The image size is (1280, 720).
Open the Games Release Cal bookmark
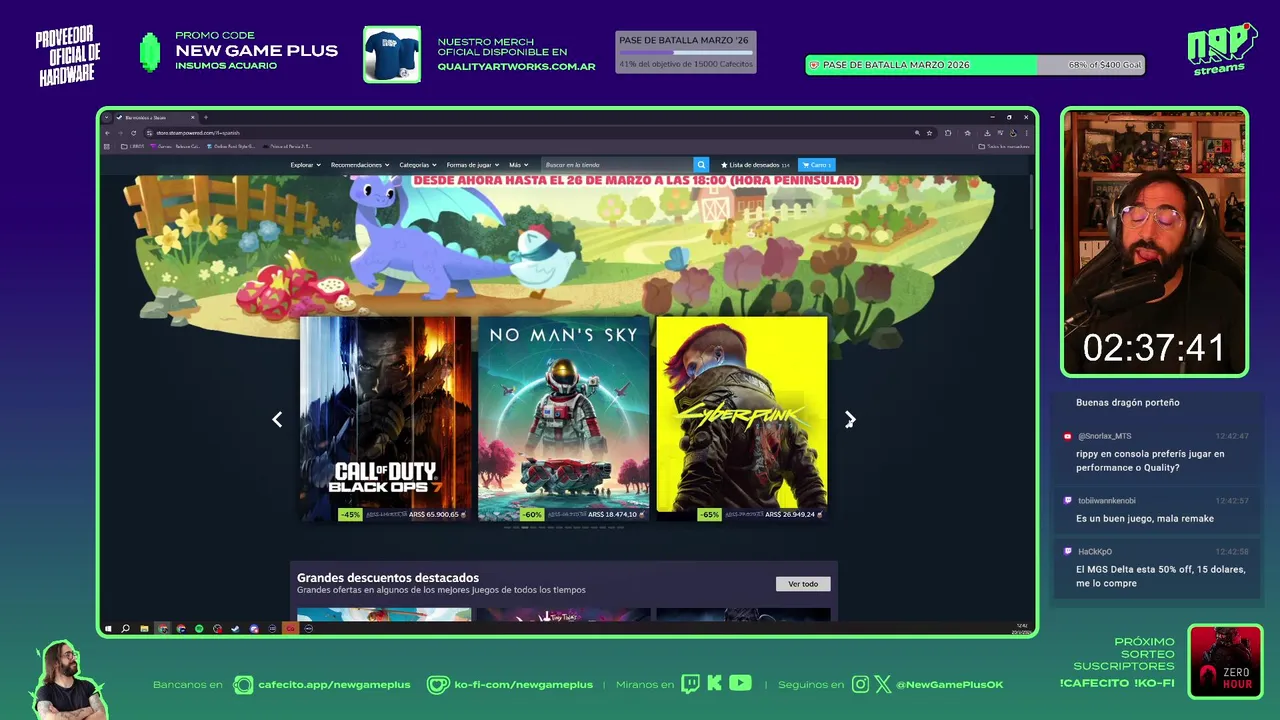pos(176,146)
